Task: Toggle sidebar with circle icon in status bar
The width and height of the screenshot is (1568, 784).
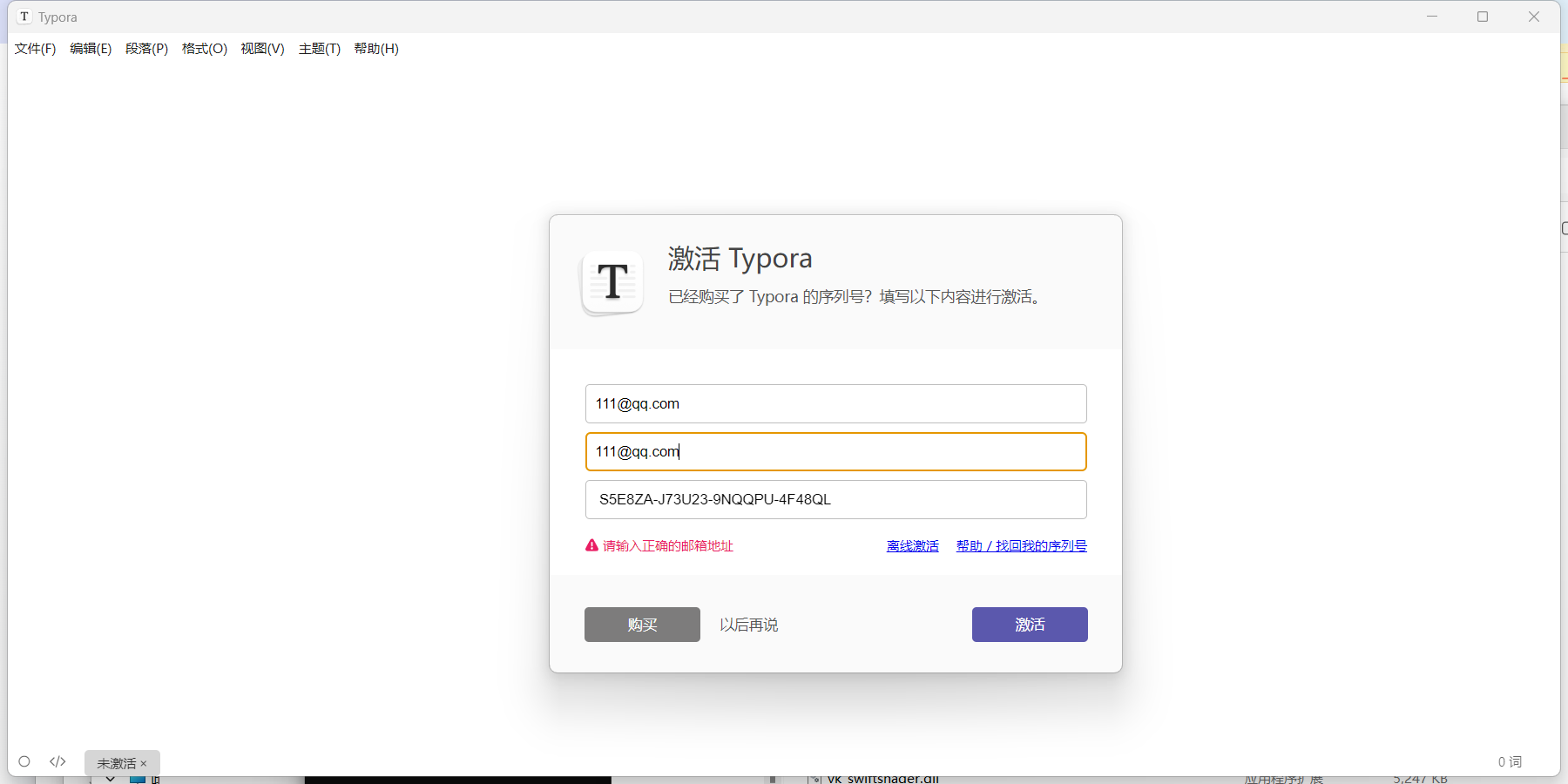Action: click(x=24, y=761)
